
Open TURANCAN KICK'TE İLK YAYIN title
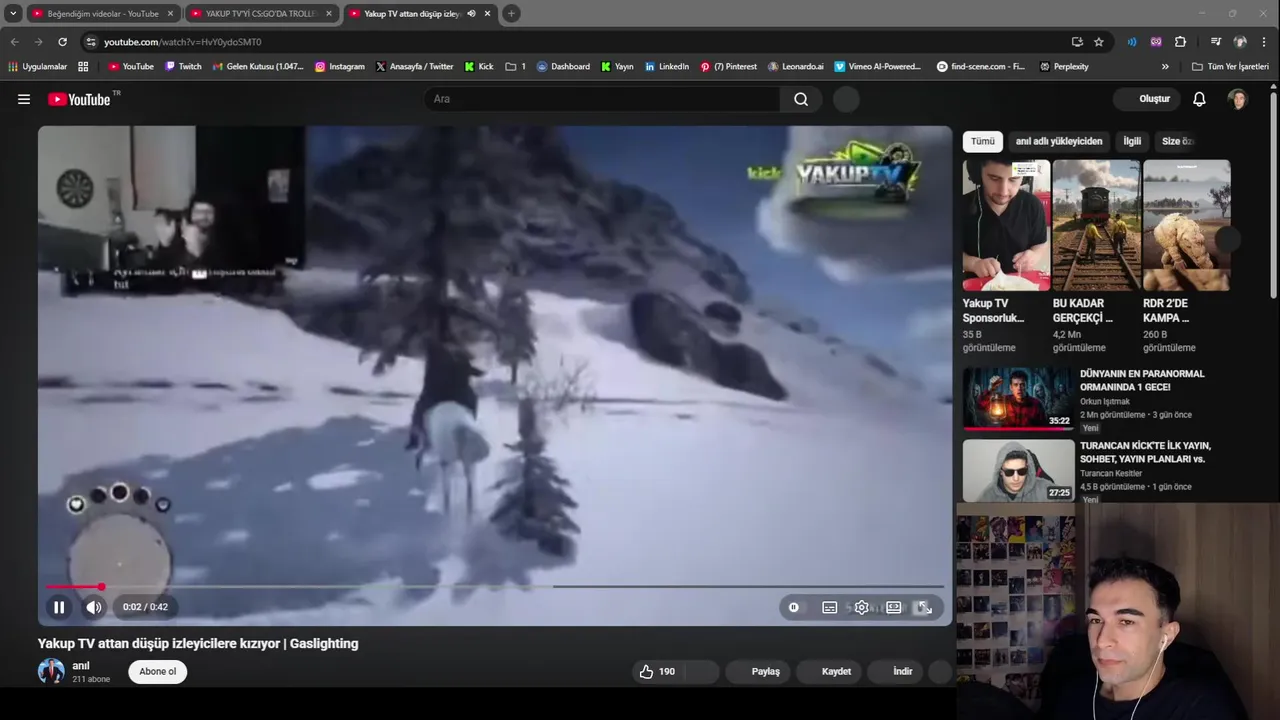pos(1145,452)
